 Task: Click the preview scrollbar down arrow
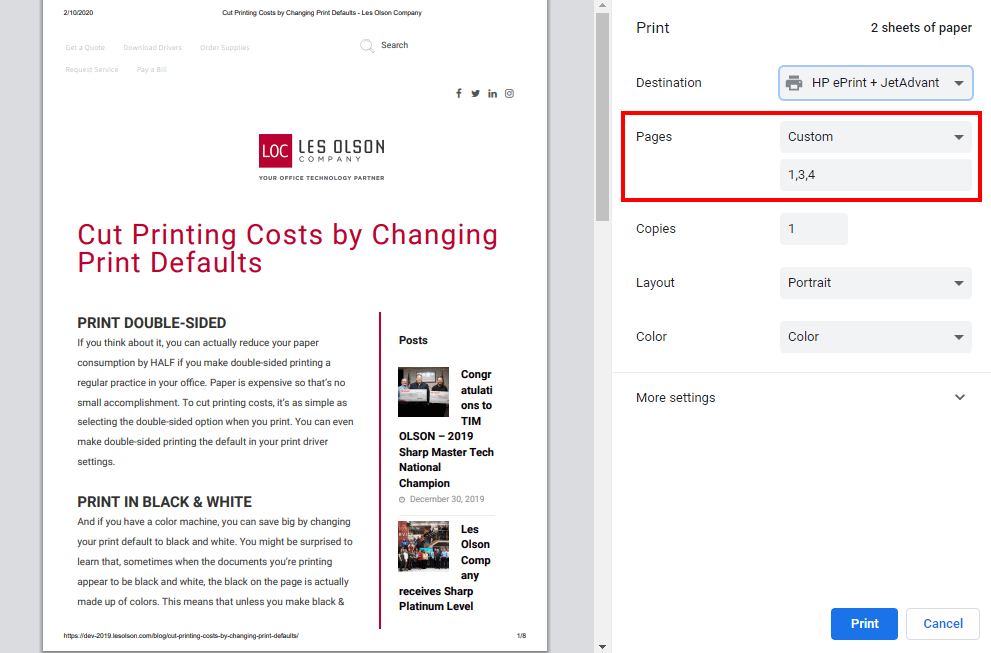pyautogui.click(x=602, y=647)
